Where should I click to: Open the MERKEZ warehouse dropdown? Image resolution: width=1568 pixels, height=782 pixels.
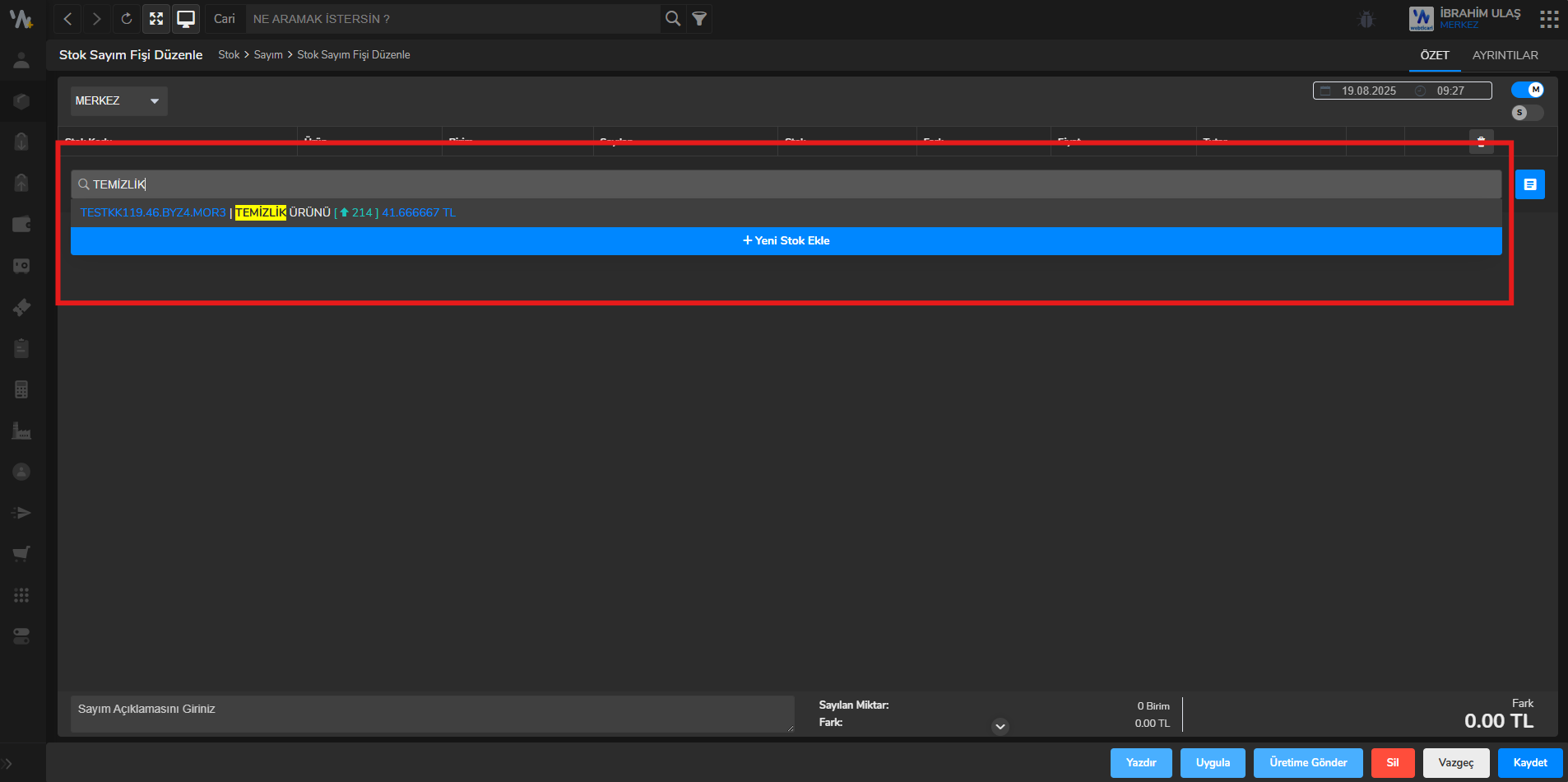point(118,101)
